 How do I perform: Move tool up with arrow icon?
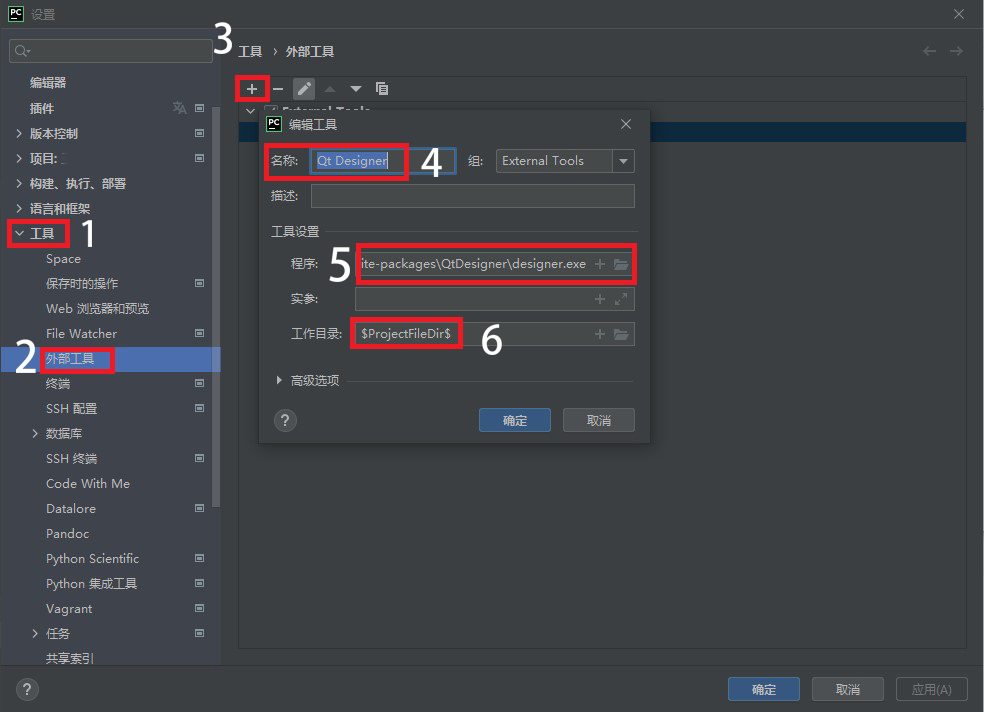[x=330, y=89]
